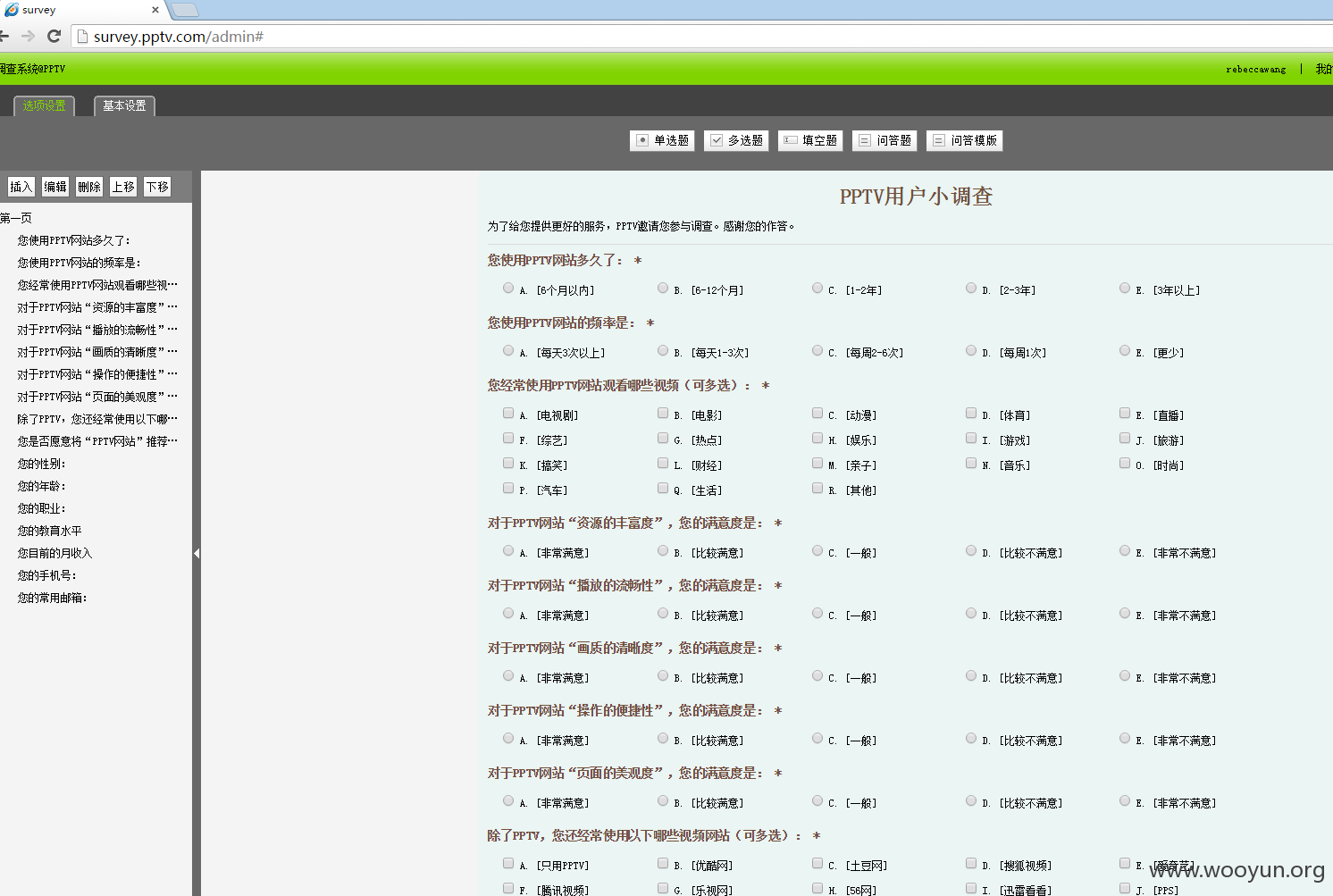Select radio option 6个月以内
Viewport: 1333px width, 896px height.
508,288
